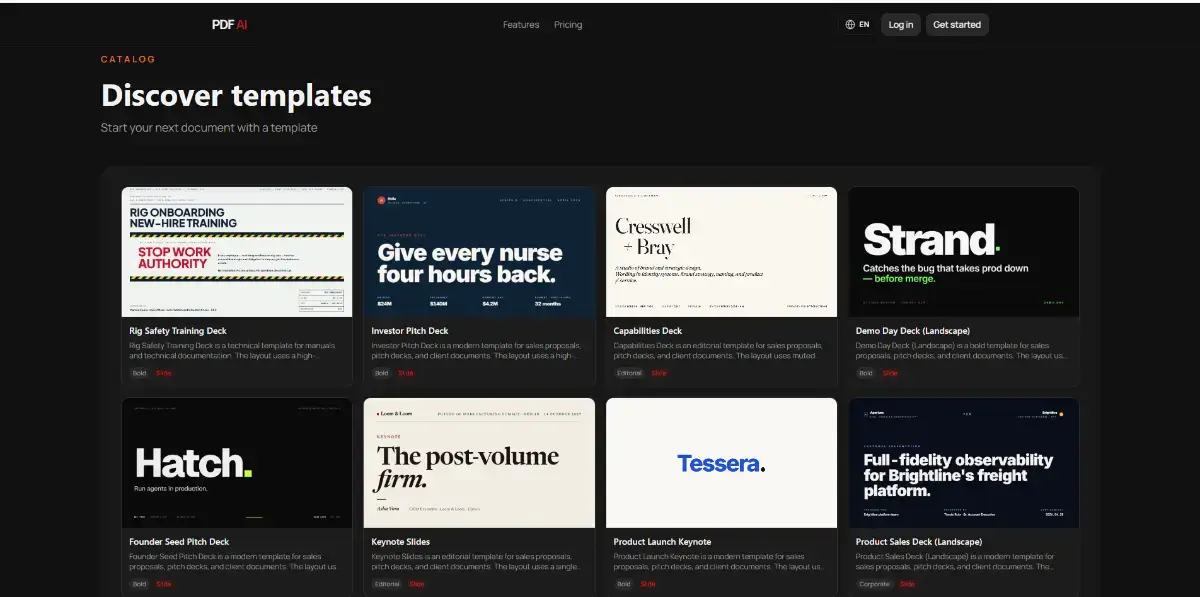Screen dimensions: 1200x597
Task: Open the Demo Day Deck thumbnail
Action: pyautogui.click(x=964, y=252)
